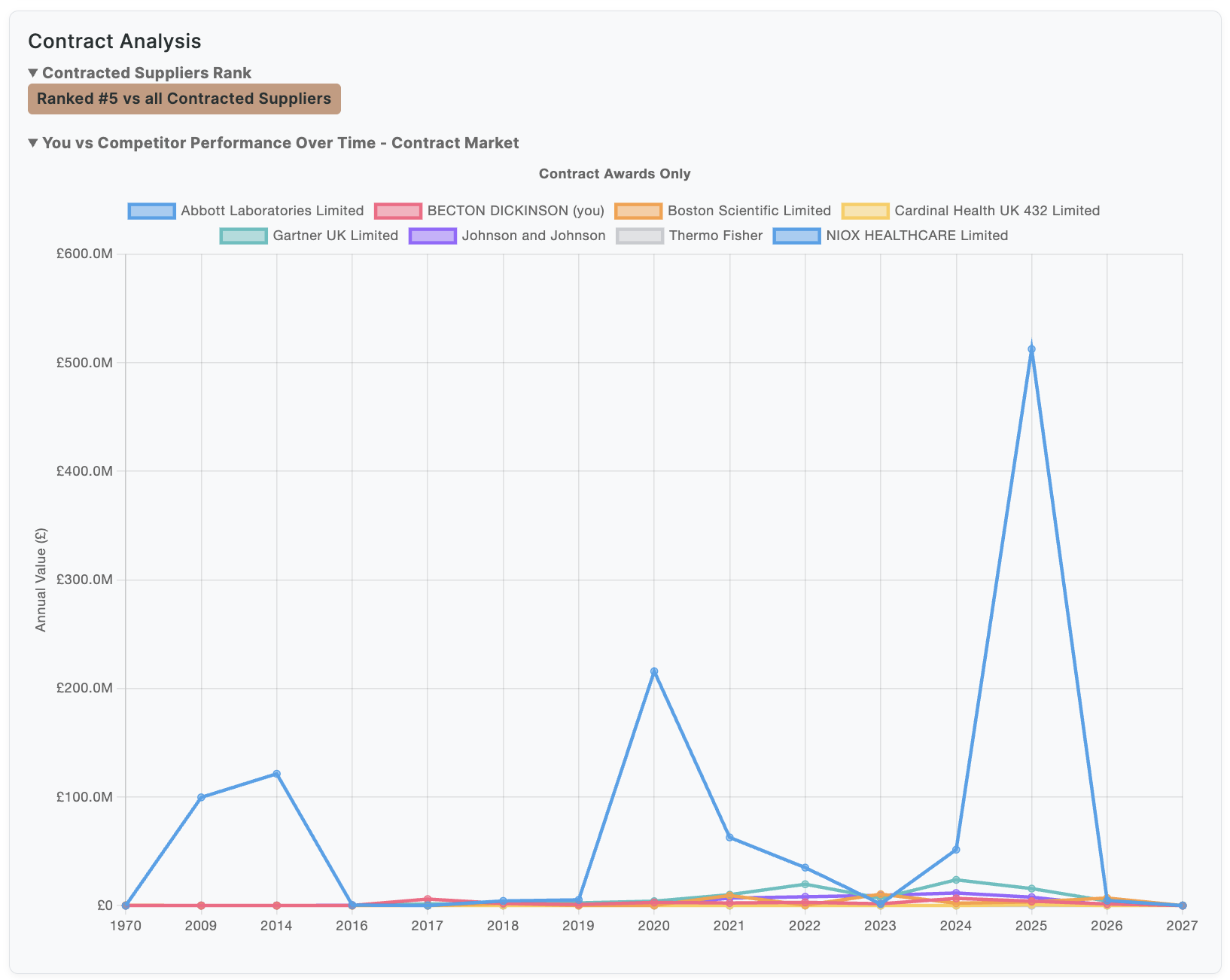The height and width of the screenshot is (980, 1230).
Task: Collapse the Contracted Suppliers Rank section
Action: click(140, 73)
